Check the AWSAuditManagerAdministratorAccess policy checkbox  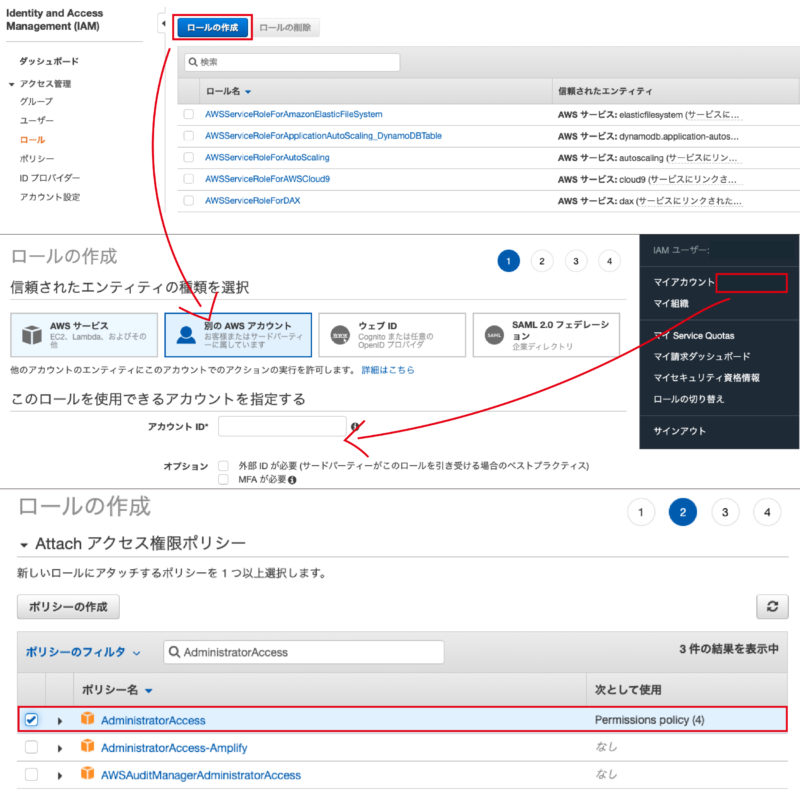32,774
